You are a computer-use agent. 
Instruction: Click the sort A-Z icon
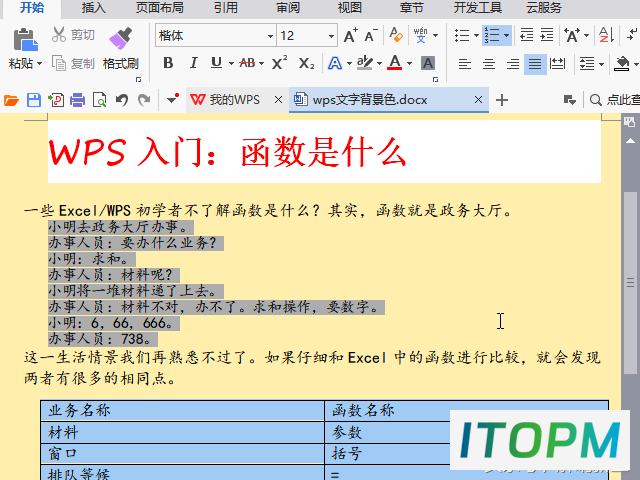(607, 35)
